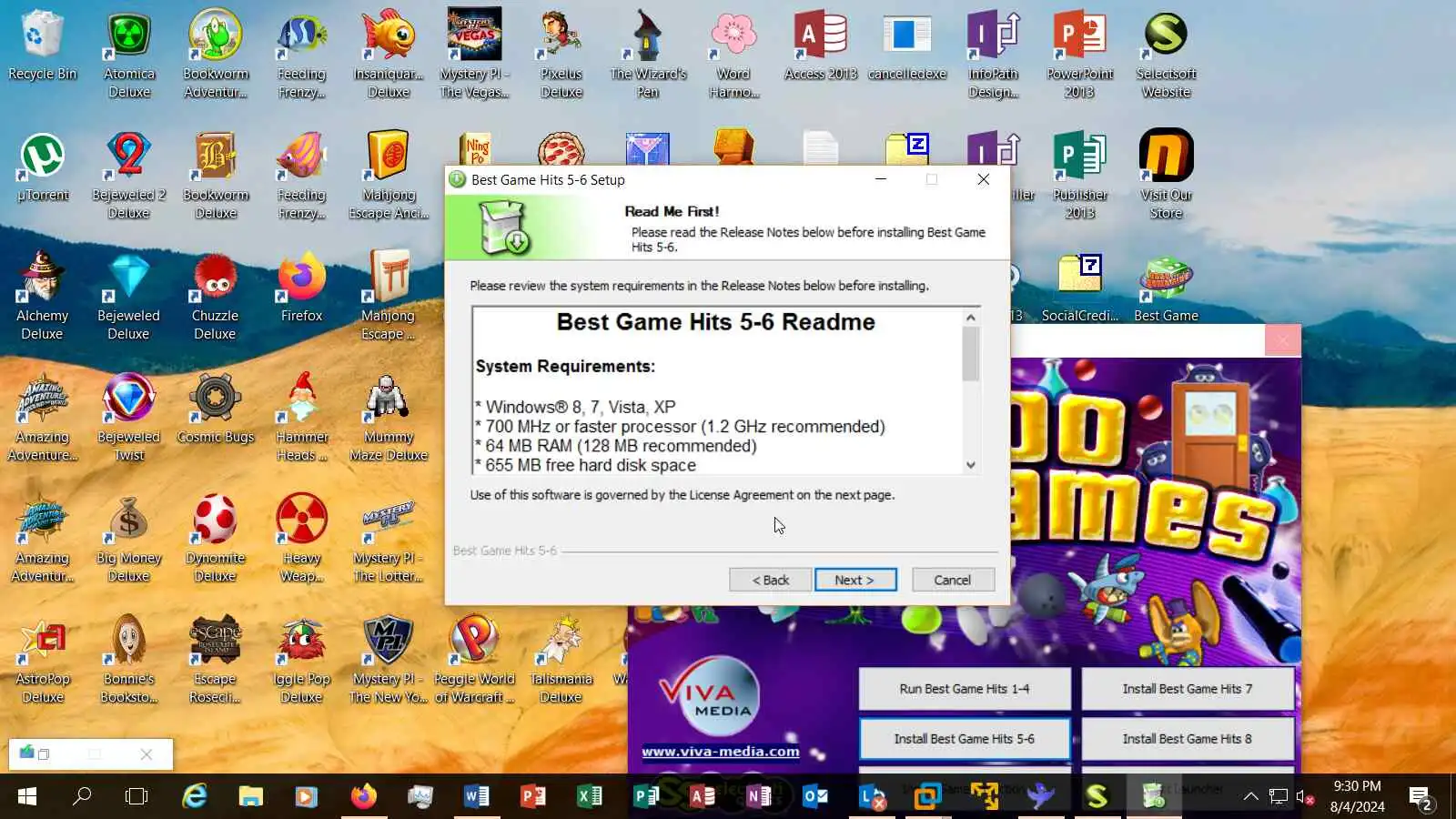Select the Alchemy Deluxe desktop icon

point(42,297)
